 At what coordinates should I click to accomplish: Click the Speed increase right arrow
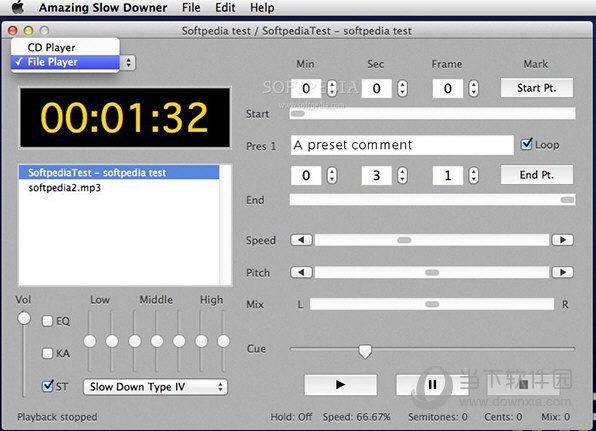[x=563, y=240]
